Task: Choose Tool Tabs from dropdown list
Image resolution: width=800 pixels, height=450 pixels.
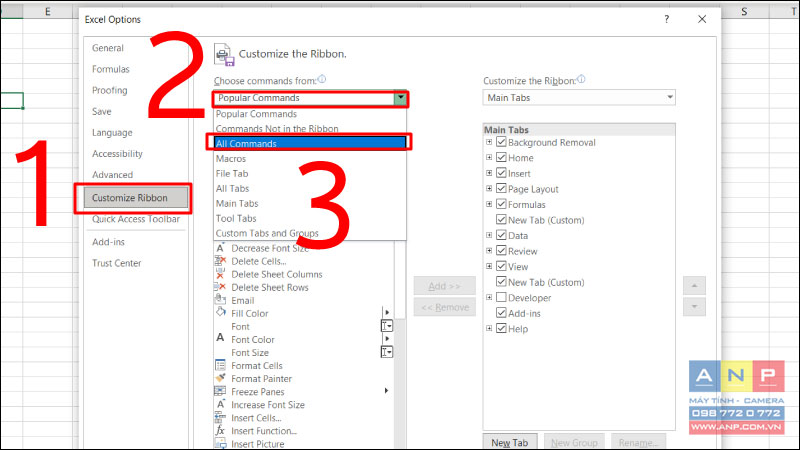Action: (x=310, y=218)
